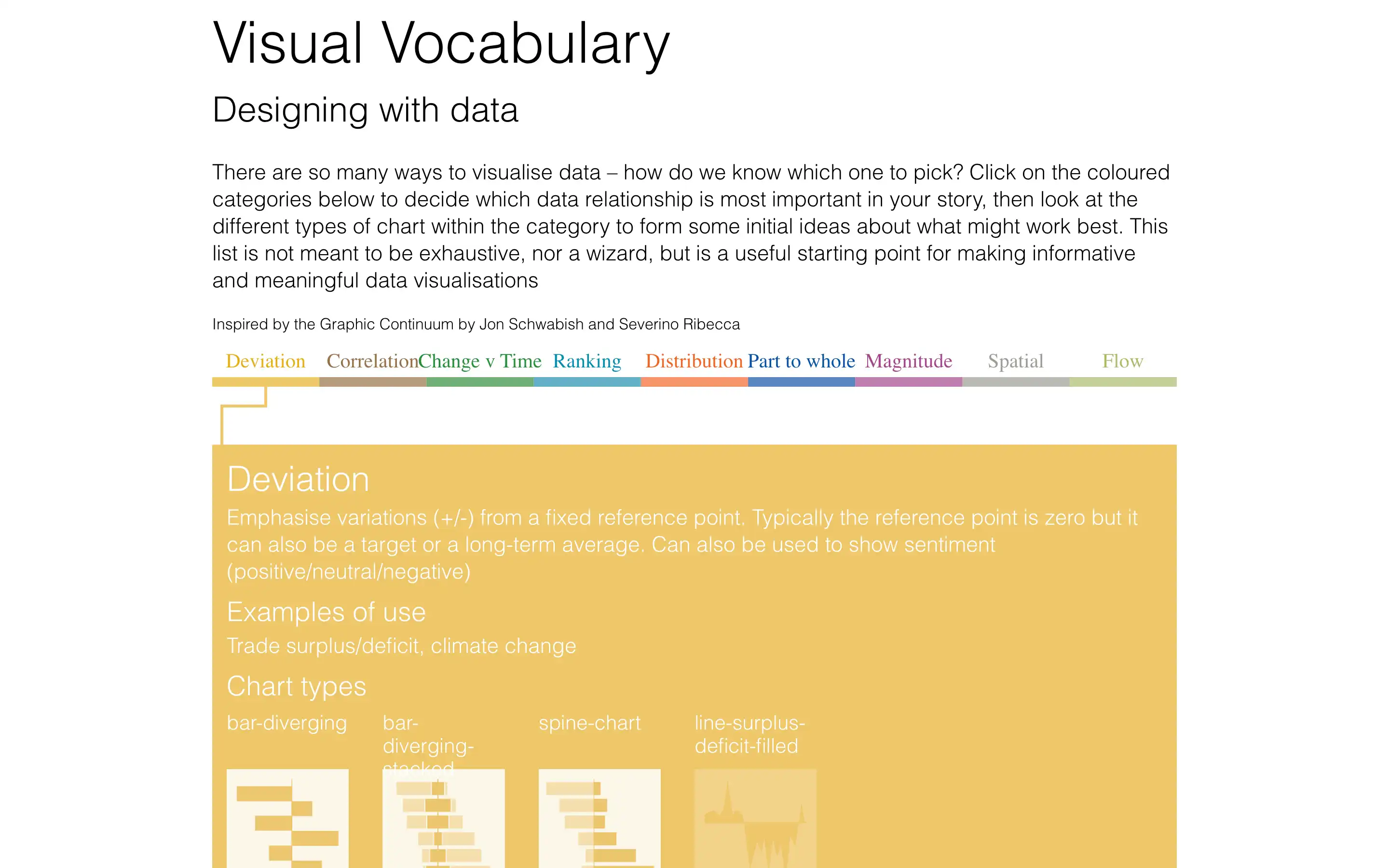
Task: Click the grey colour bar under Spatial
Action: (x=1015, y=382)
